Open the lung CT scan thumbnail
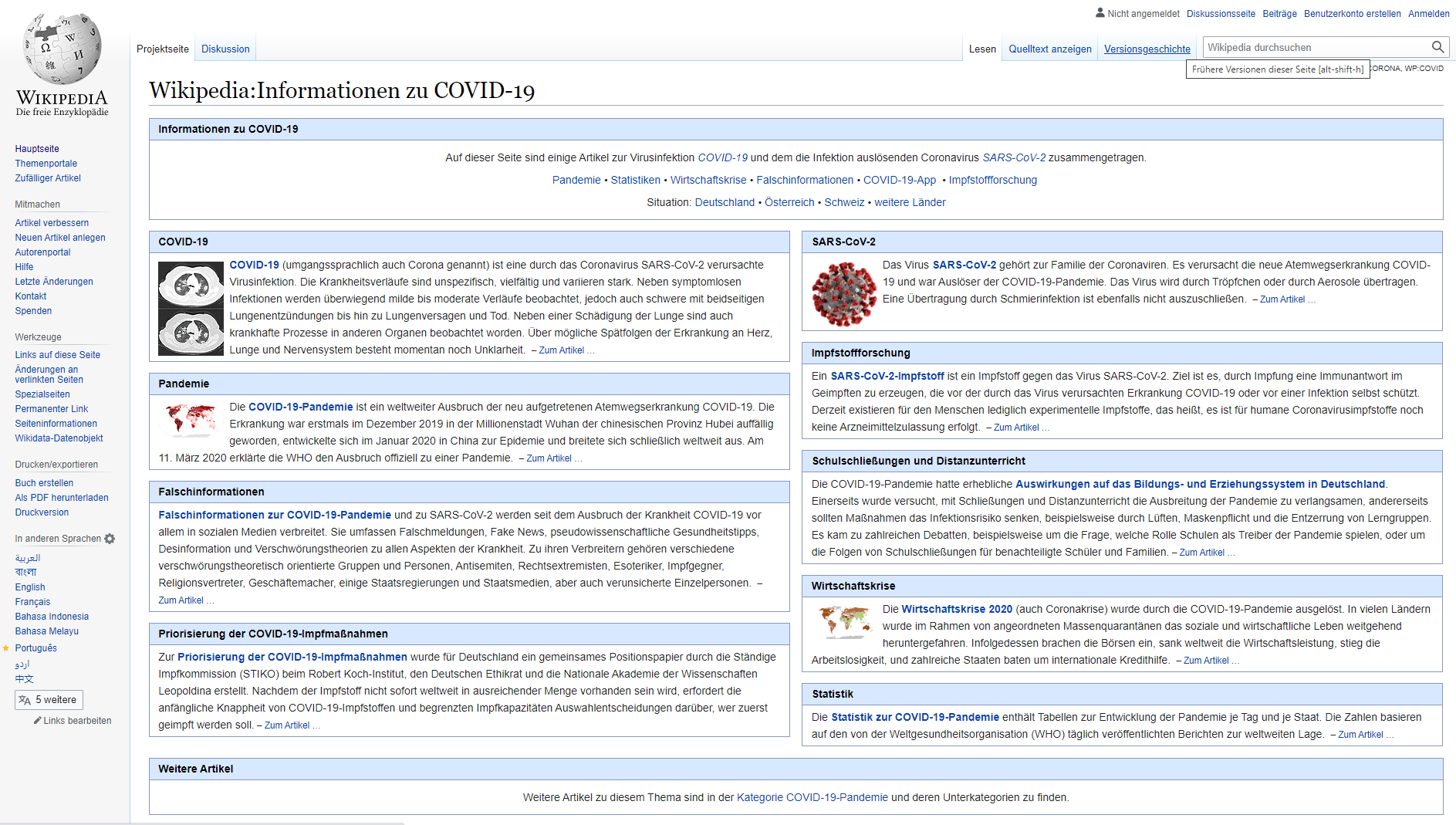The height and width of the screenshot is (825, 1456). (191, 308)
